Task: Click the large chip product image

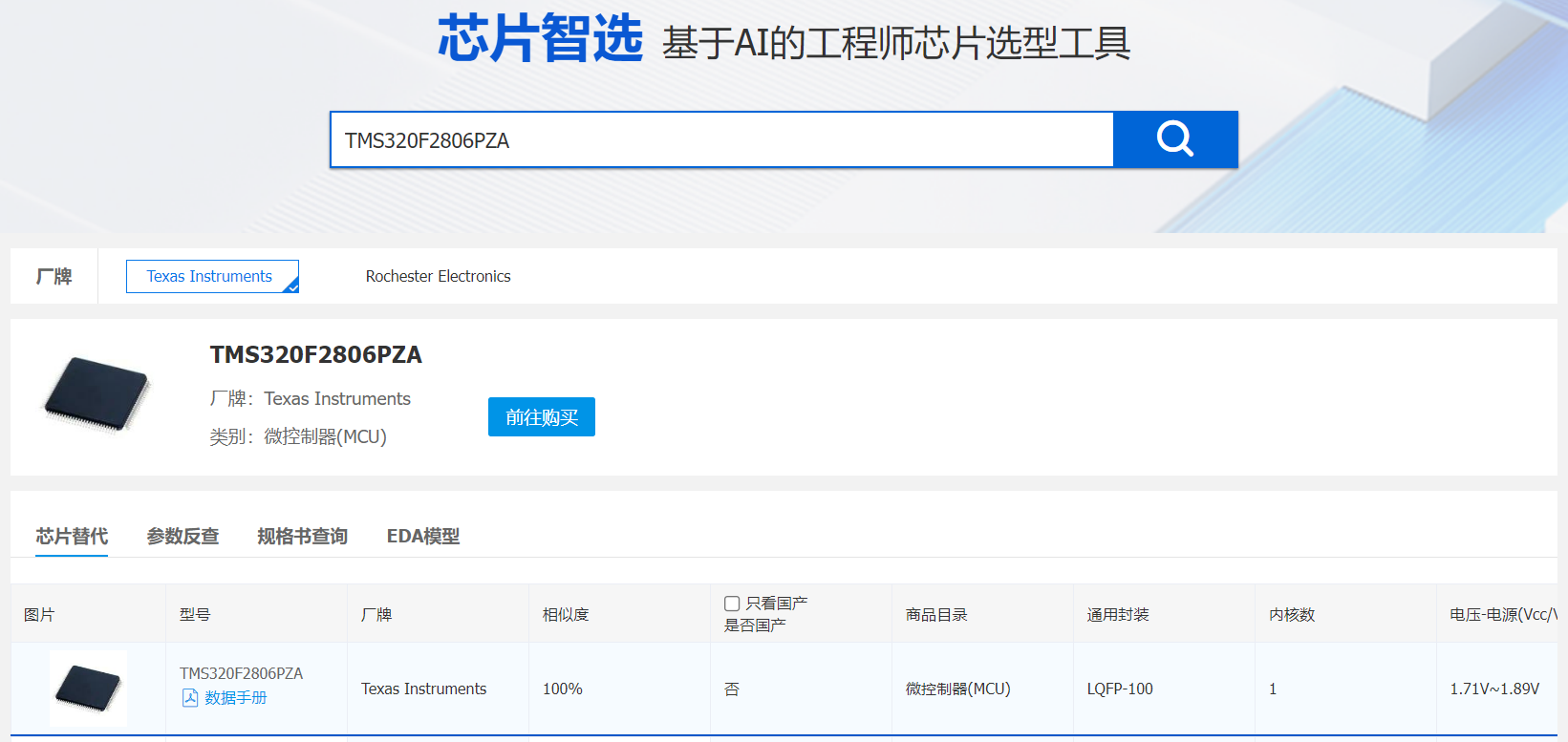Action: tap(97, 393)
